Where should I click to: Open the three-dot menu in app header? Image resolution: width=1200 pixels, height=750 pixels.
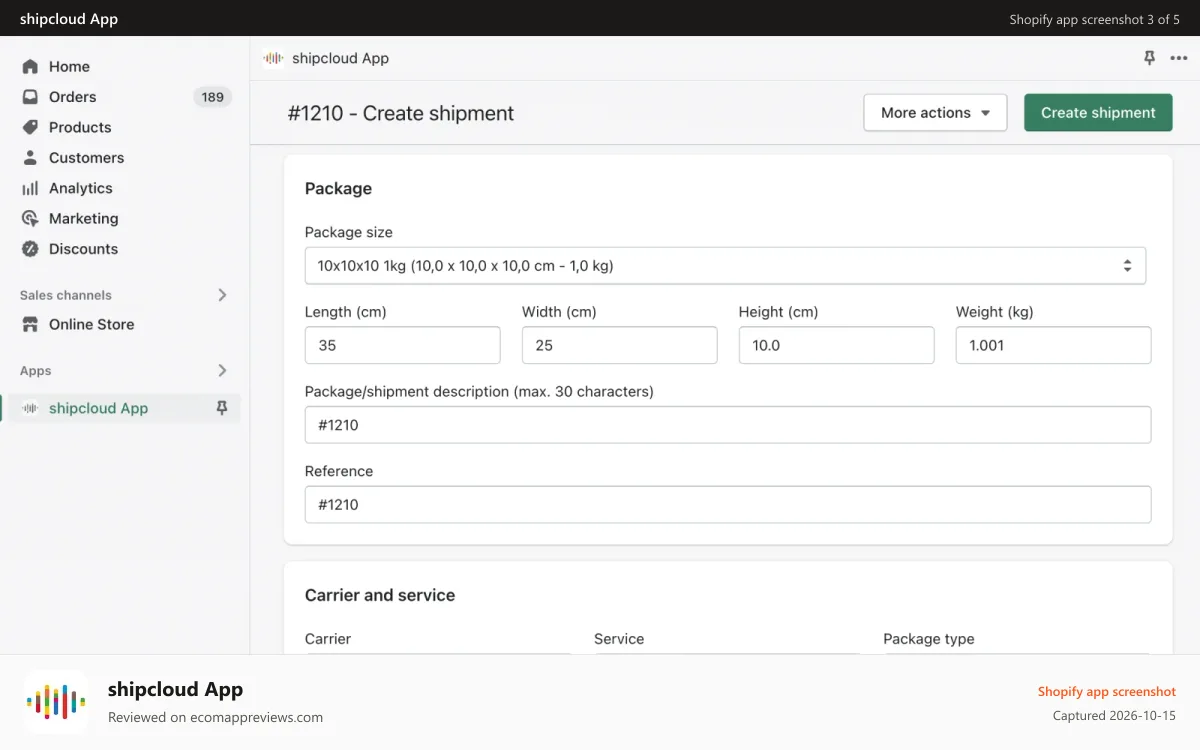tap(1179, 58)
